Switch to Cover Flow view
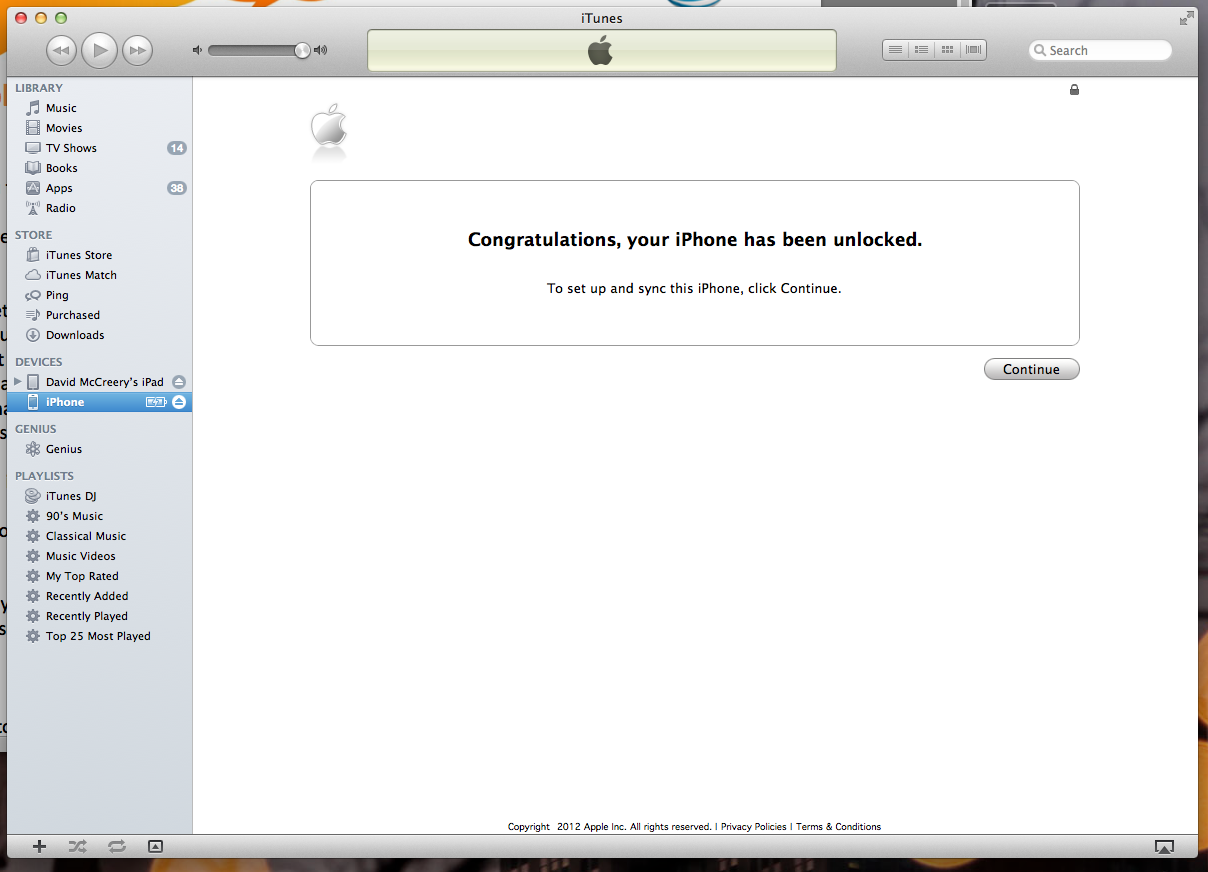 point(973,50)
